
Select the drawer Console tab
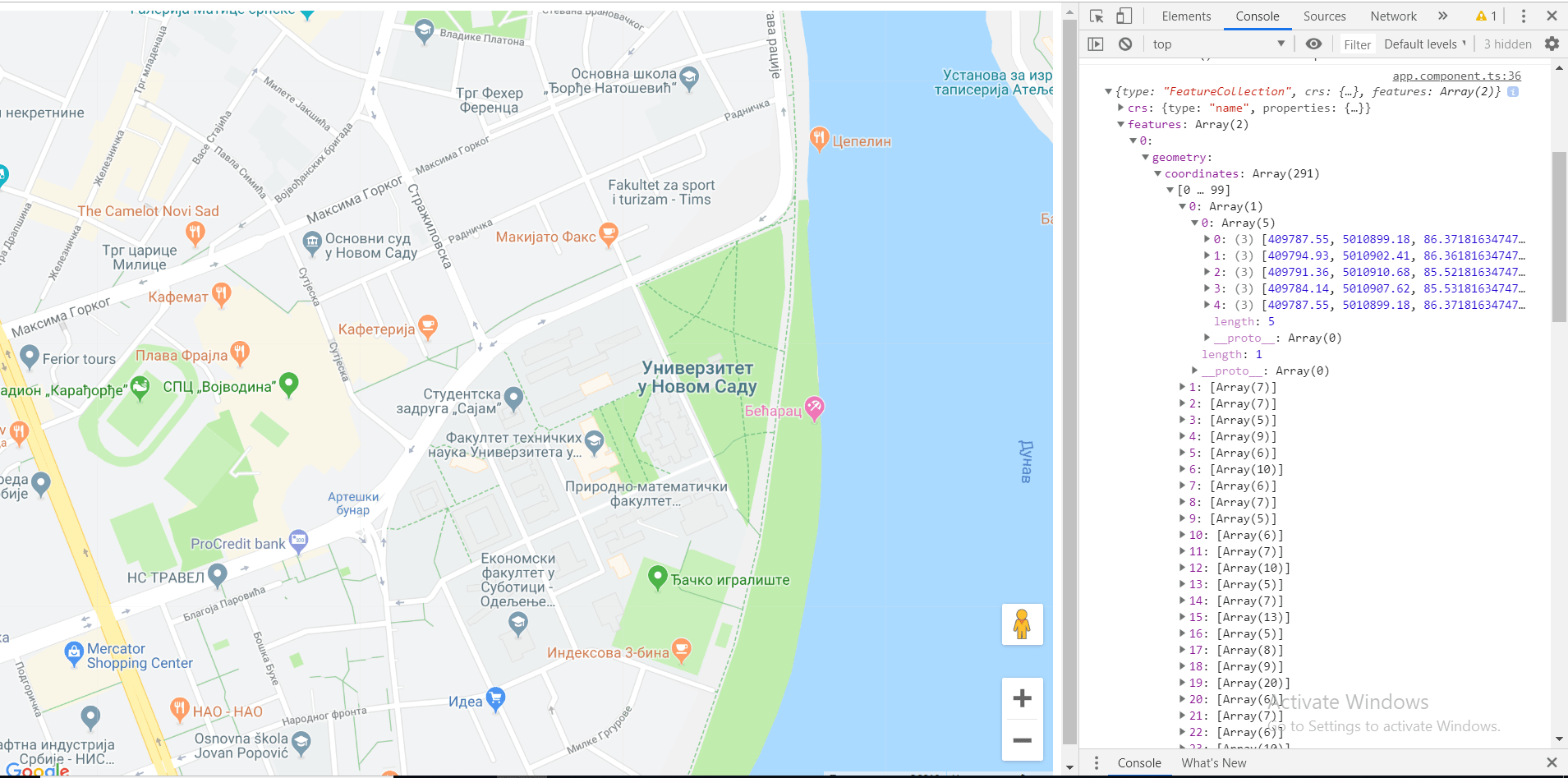tap(1139, 763)
